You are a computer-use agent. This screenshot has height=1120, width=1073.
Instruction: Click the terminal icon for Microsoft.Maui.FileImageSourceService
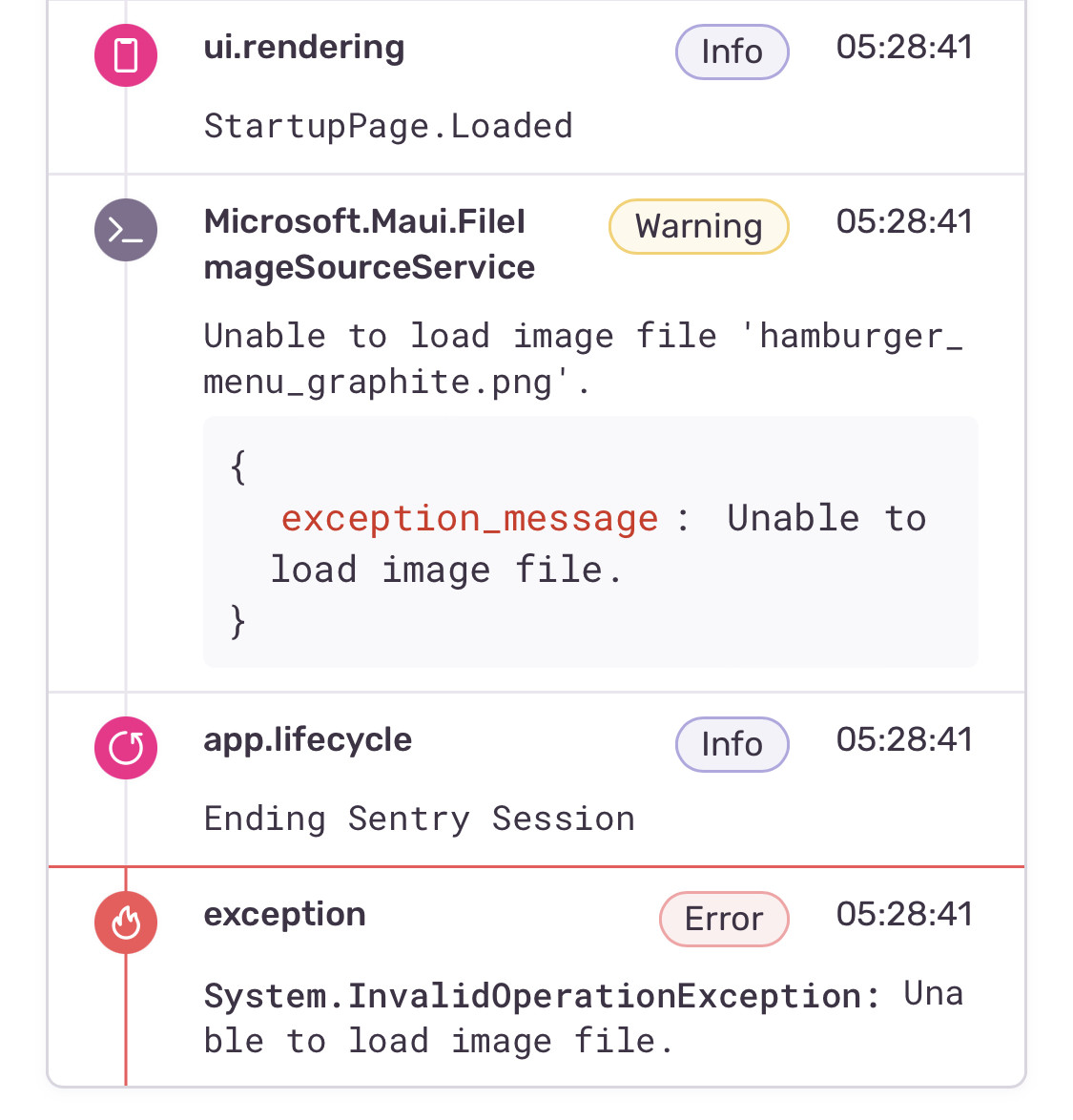[126, 230]
